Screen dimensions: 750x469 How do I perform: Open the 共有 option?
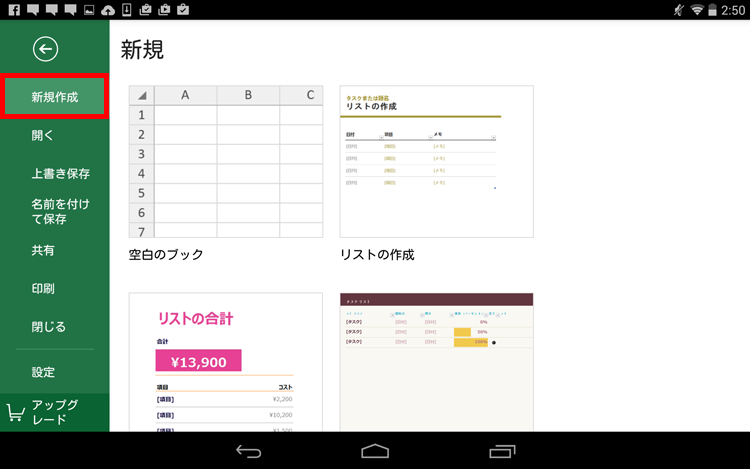pyautogui.click(x=43, y=250)
